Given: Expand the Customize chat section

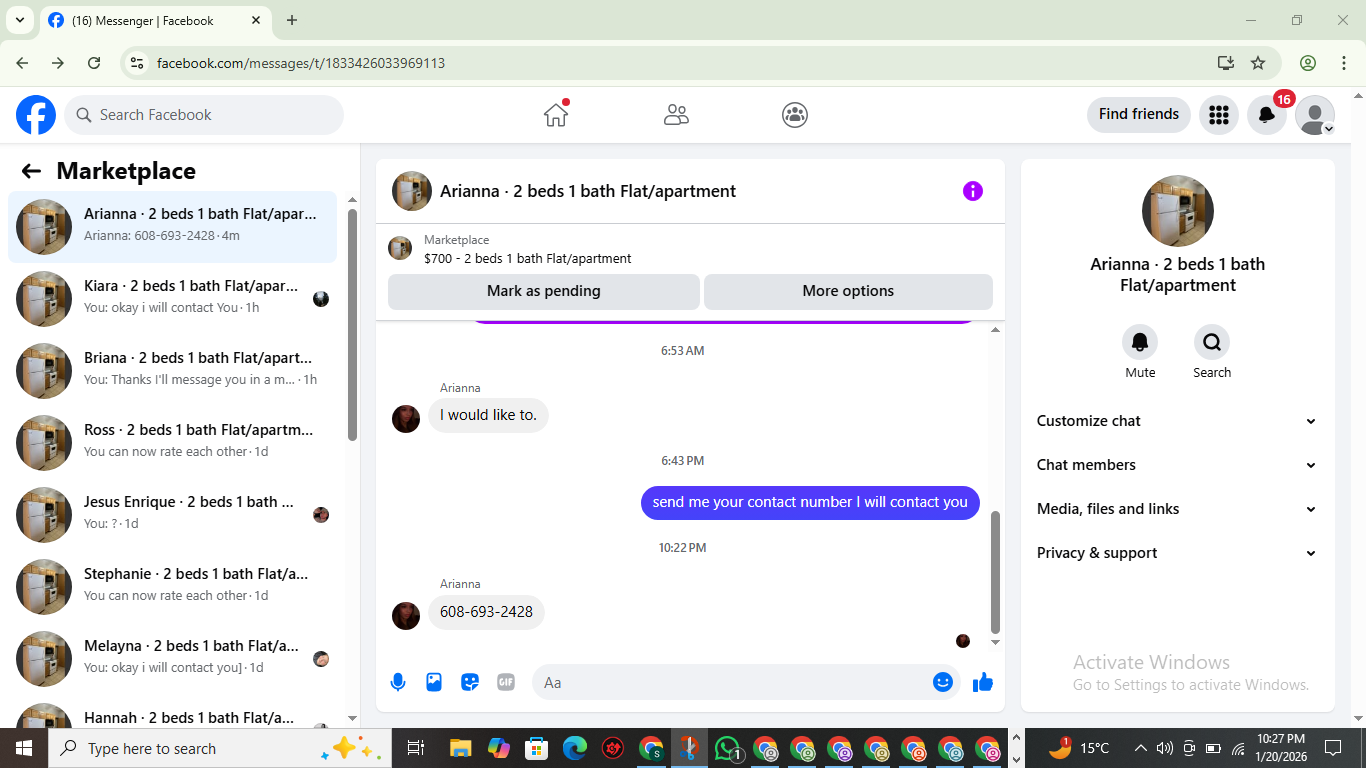Looking at the screenshot, I should 1178,421.
